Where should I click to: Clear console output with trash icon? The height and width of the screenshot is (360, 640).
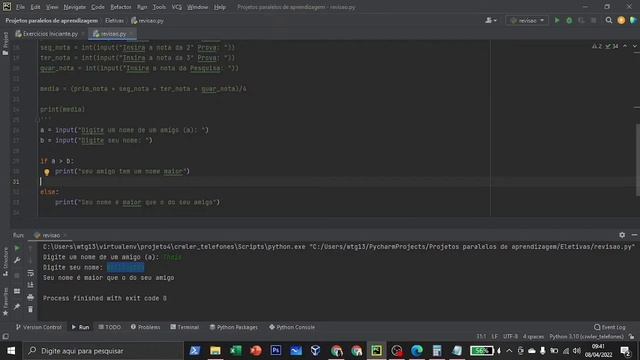(x=31, y=309)
